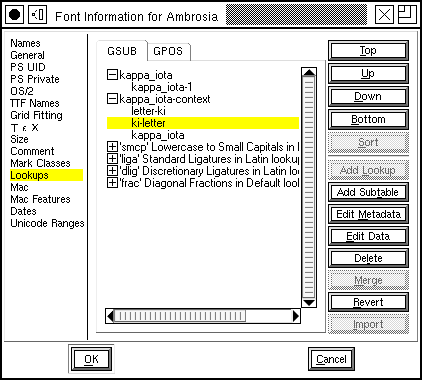Move lookup Up

(368, 73)
